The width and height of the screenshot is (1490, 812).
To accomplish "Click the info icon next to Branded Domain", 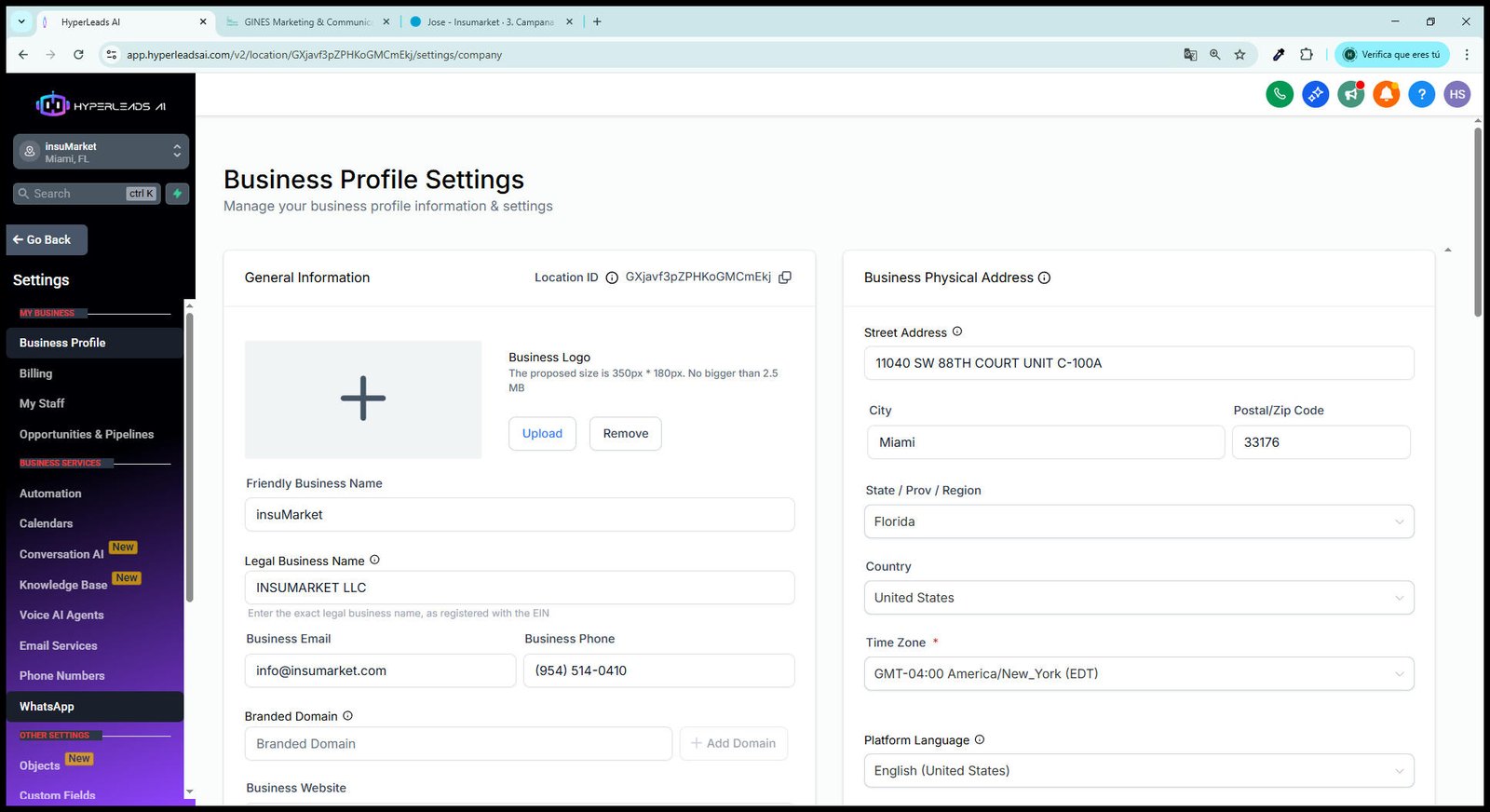I will point(347,716).
